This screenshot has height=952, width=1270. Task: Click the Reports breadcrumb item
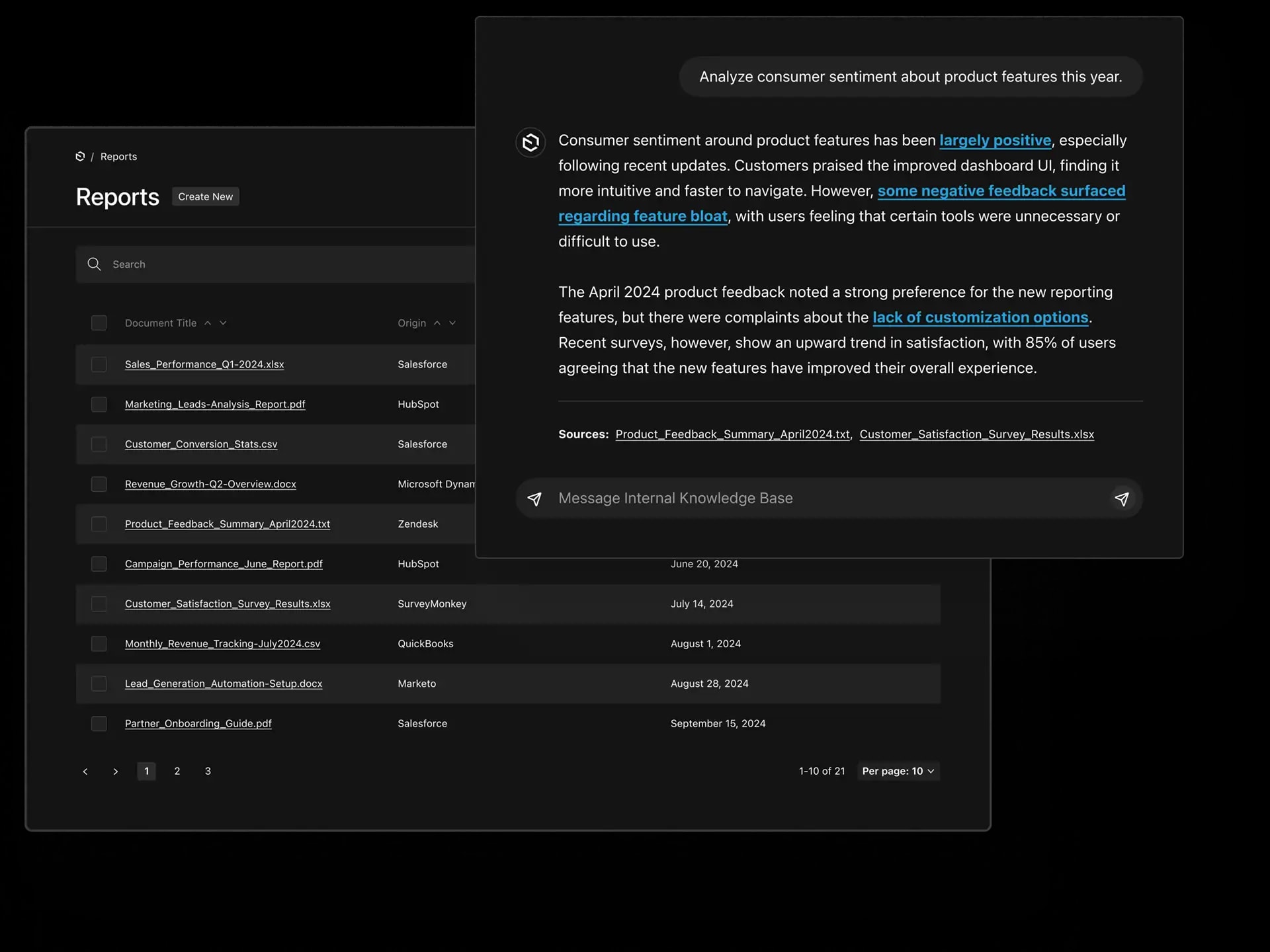pos(118,157)
